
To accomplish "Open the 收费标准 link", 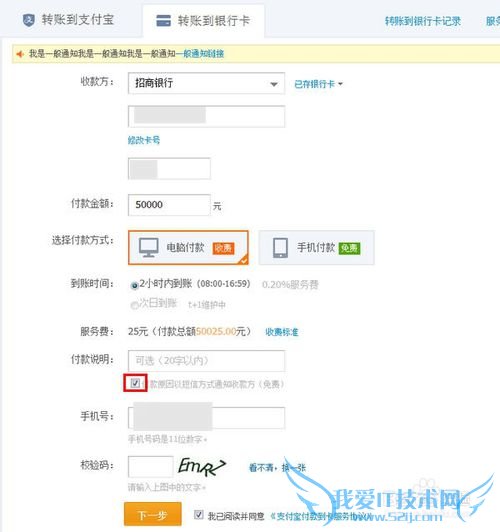I will pos(282,332).
